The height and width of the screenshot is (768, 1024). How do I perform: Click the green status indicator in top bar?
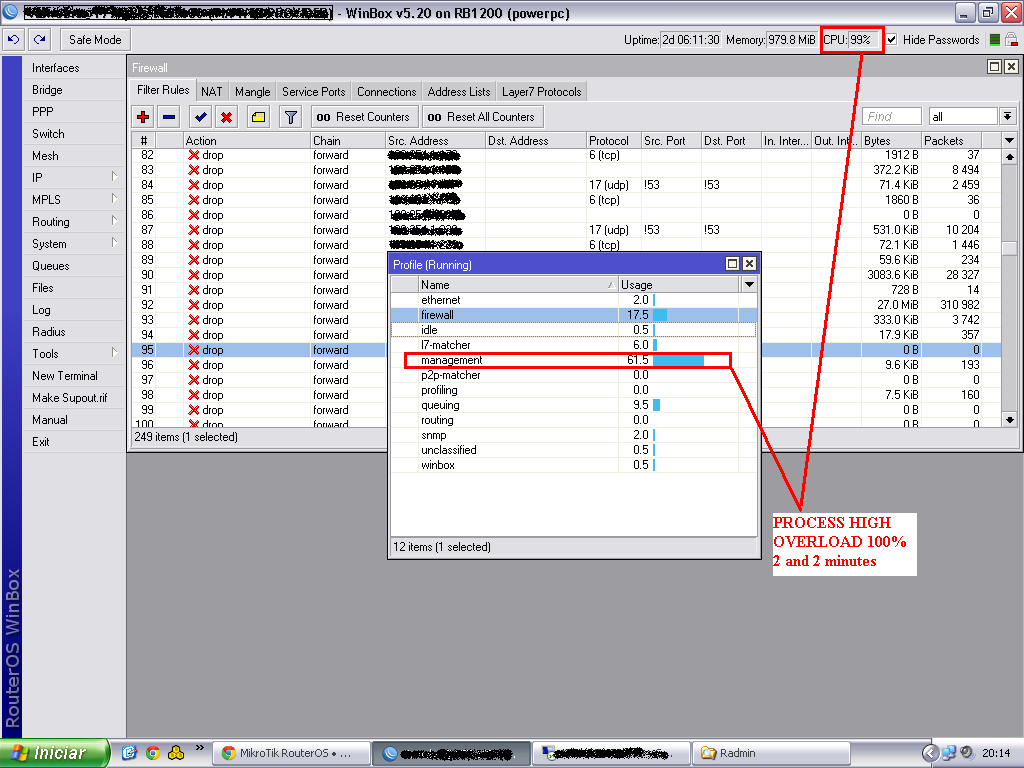tap(995, 40)
